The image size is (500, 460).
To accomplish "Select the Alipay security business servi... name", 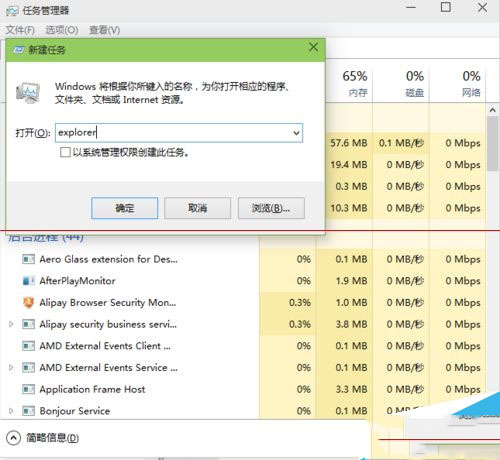I will pos(108,324).
